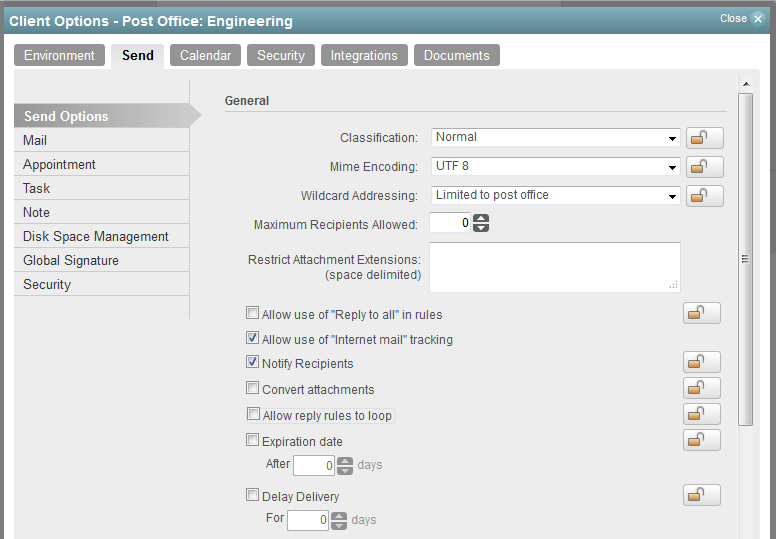Image resolution: width=776 pixels, height=539 pixels.
Task: Expand the Mime Encoding dropdown
Action: pos(556,167)
